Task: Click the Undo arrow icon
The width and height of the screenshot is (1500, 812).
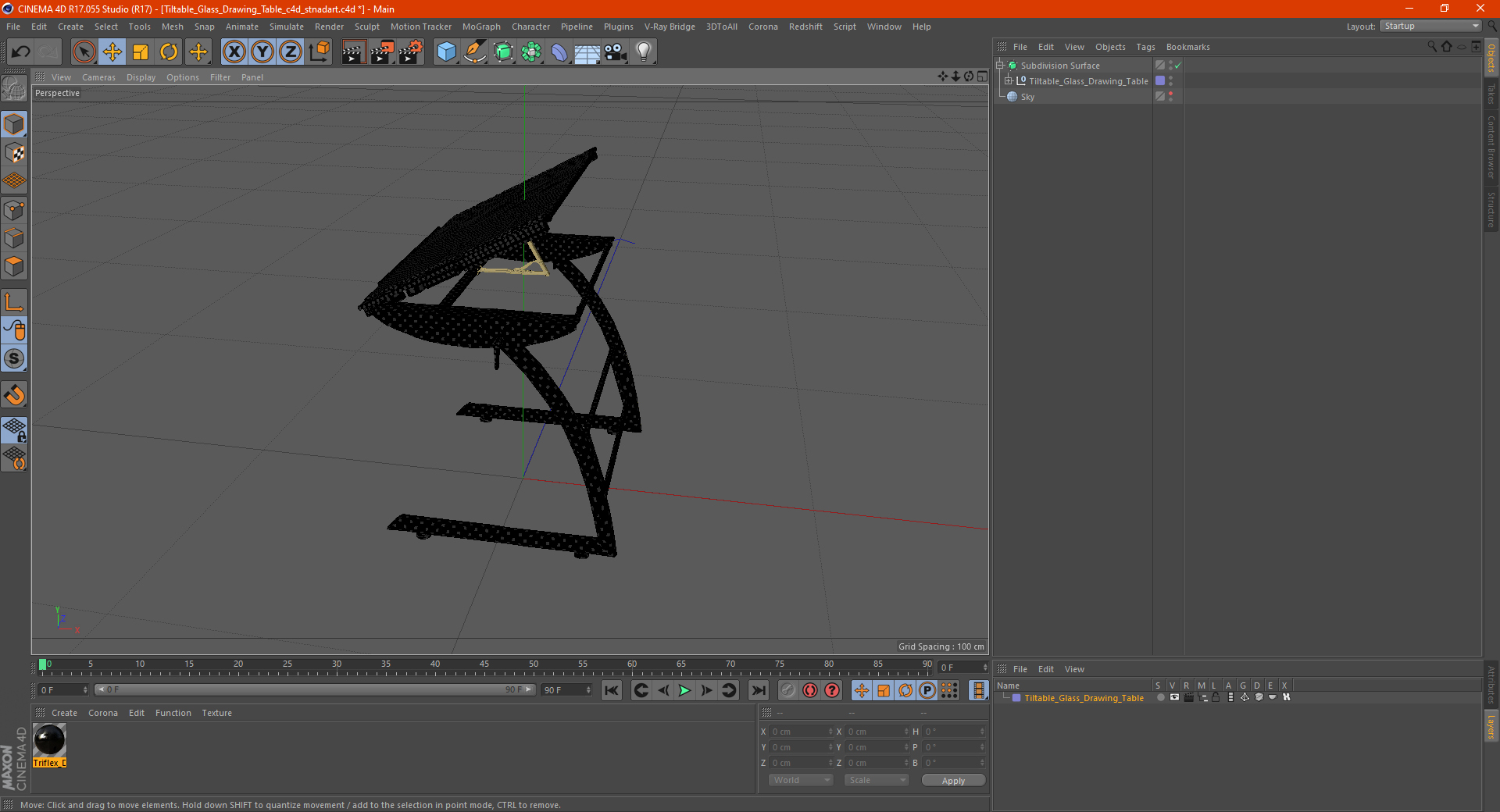Action: [20, 52]
